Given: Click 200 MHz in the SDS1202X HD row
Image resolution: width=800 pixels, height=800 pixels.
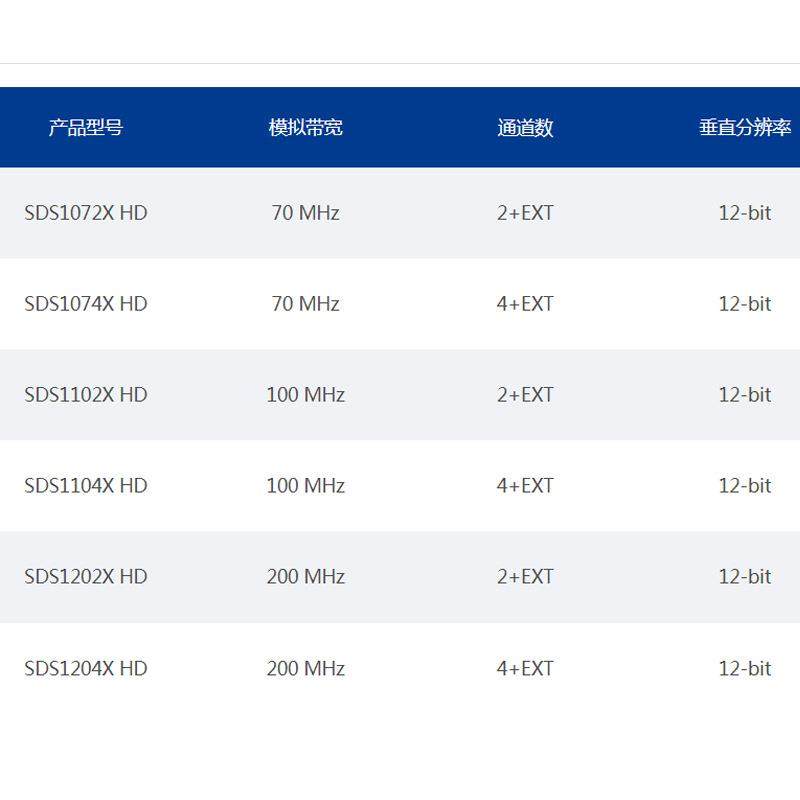Looking at the screenshot, I should pyautogui.click(x=306, y=577).
